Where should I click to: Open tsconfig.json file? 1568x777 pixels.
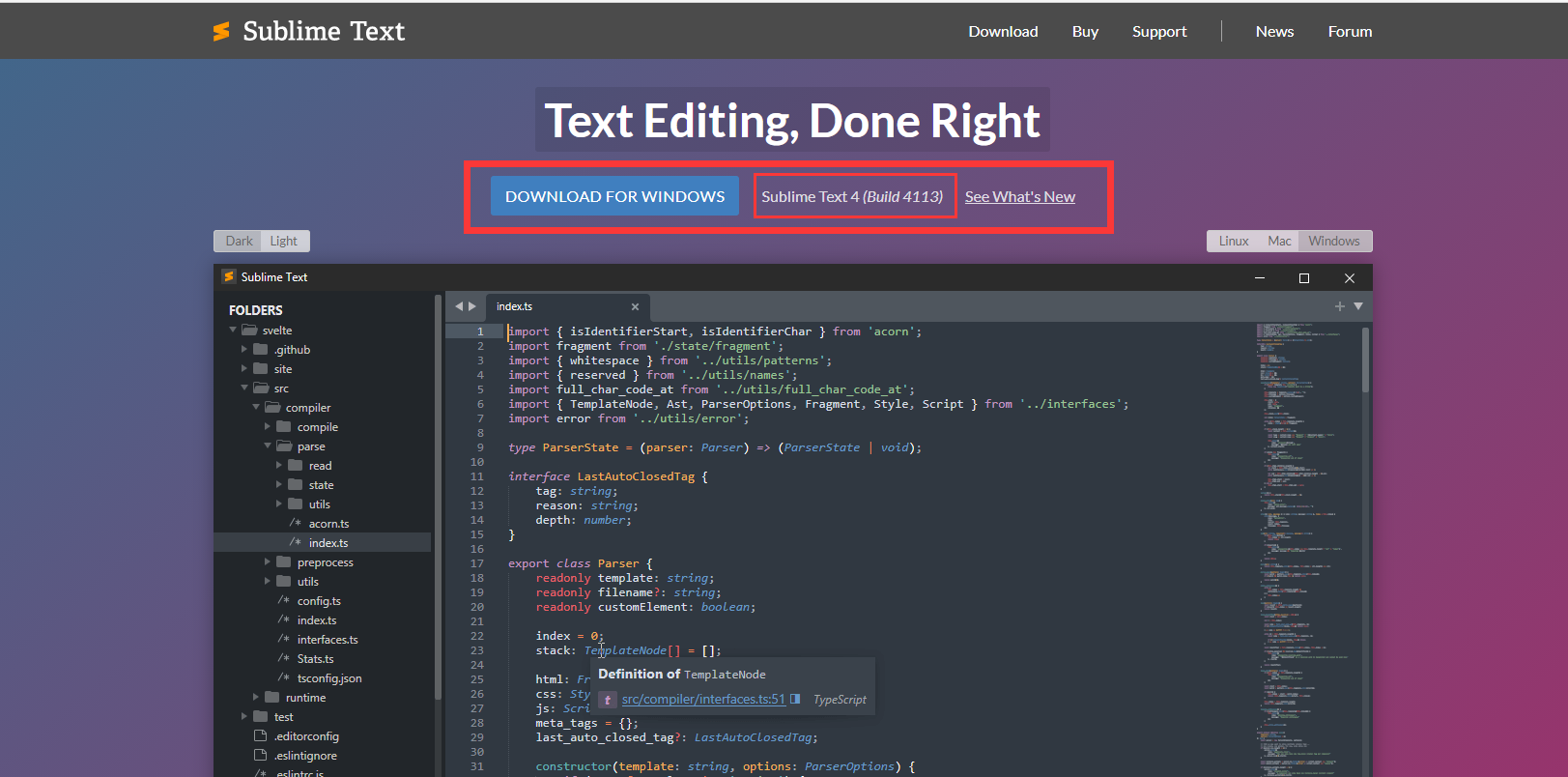[x=329, y=678]
